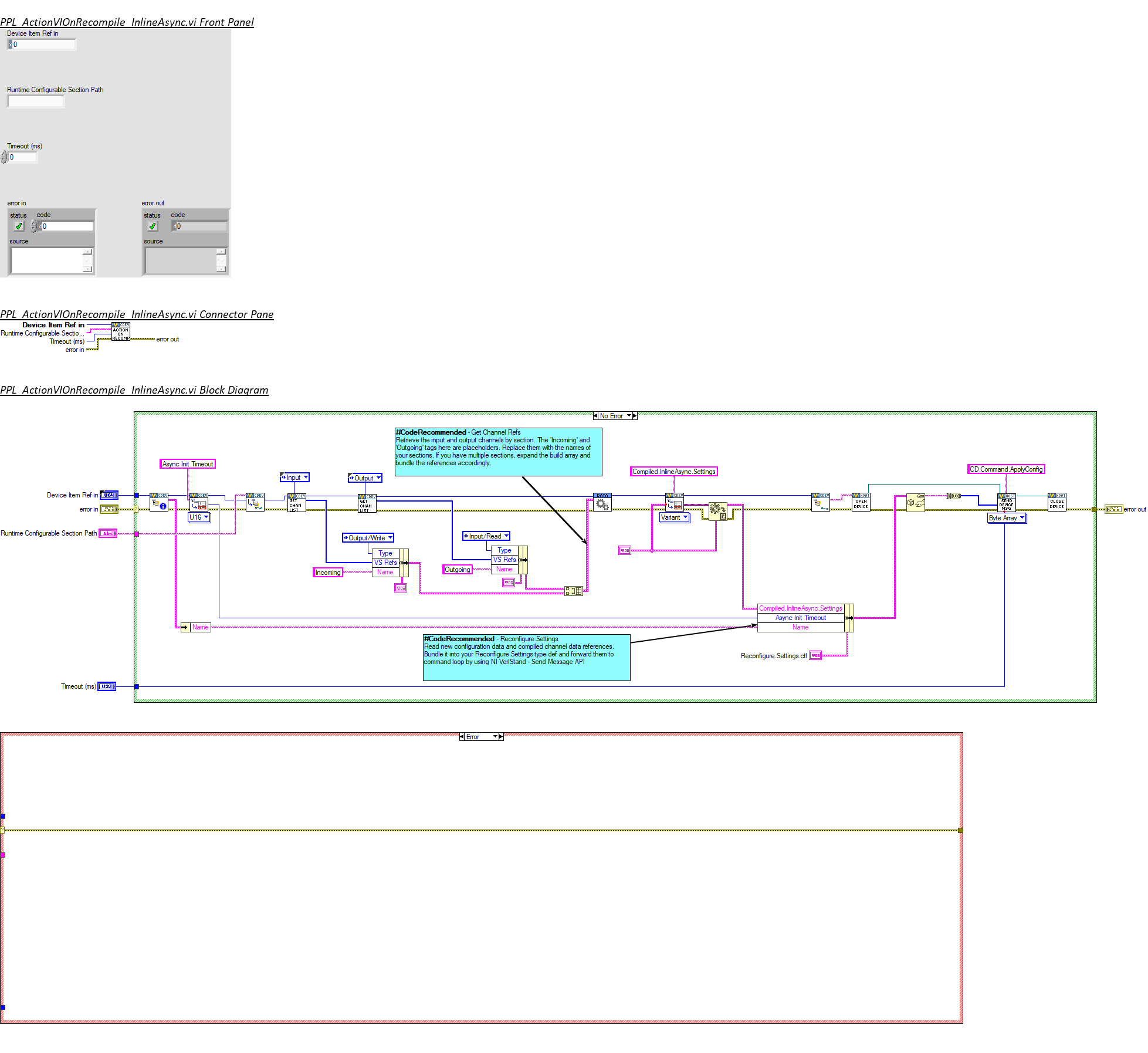Click the Close Device host VI node
The width and height of the screenshot is (1148, 1053).
(x=1056, y=502)
